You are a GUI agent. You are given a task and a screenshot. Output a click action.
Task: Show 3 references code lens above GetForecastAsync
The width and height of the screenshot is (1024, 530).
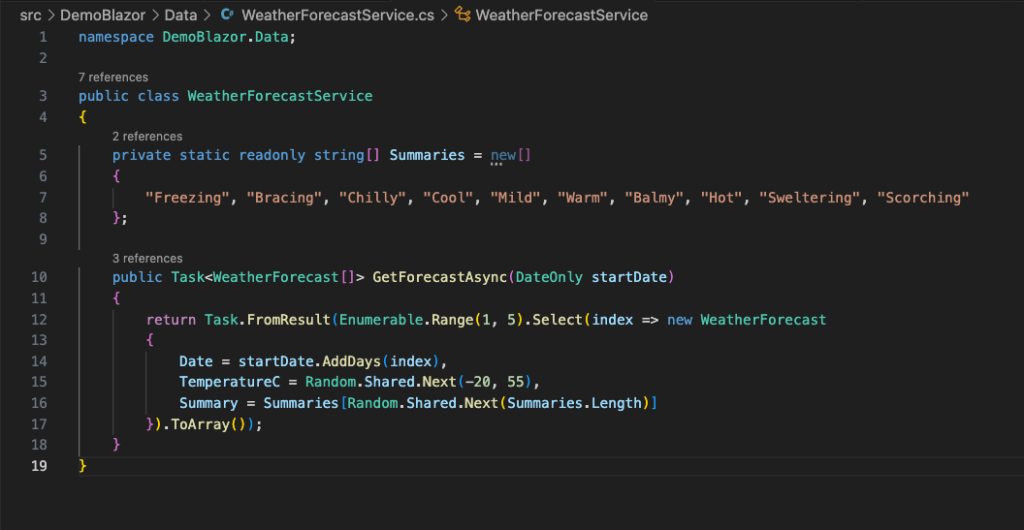[x=147, y=258]
